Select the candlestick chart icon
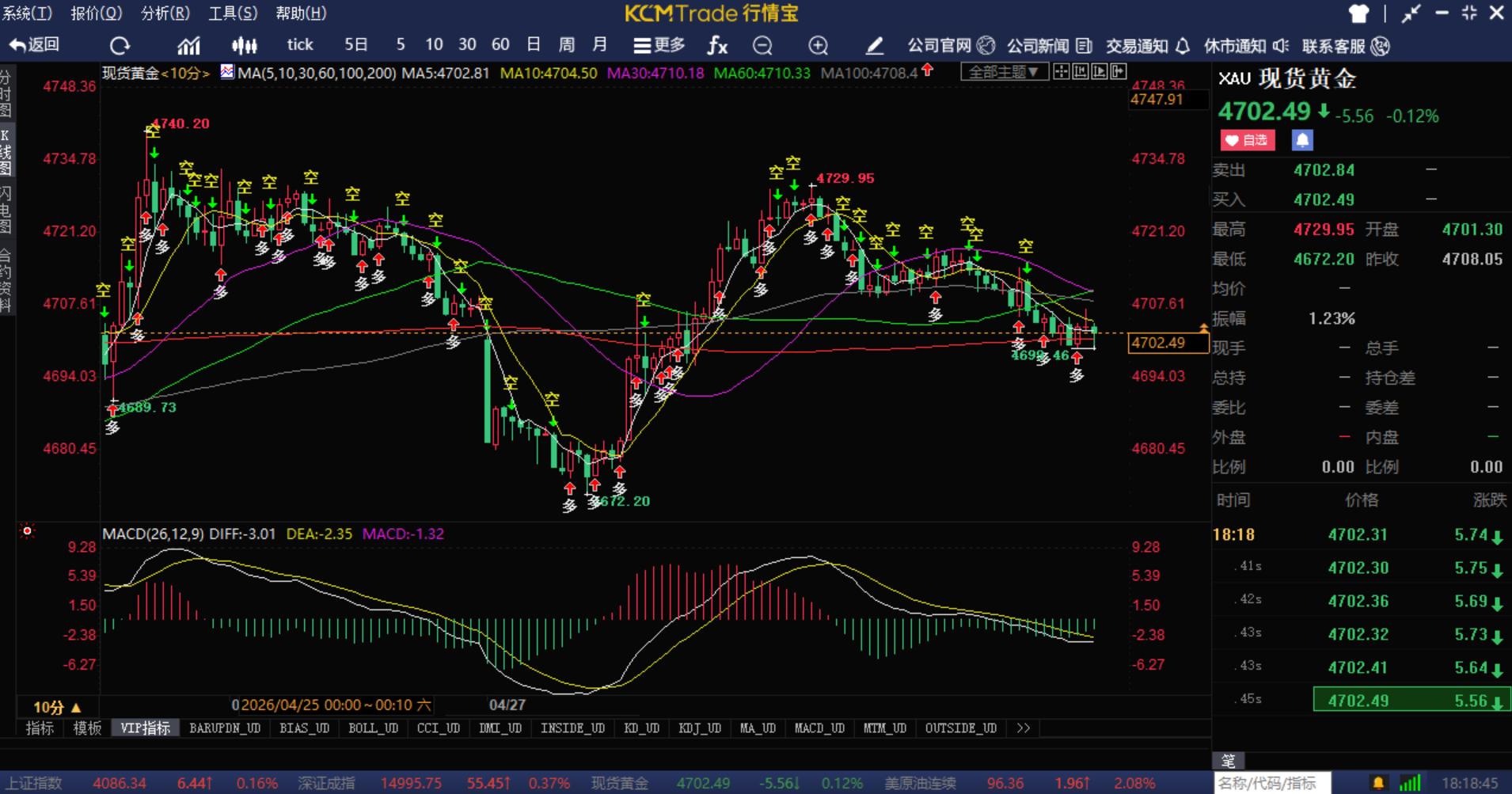The image size is (1512, 794). pos(245,45)
